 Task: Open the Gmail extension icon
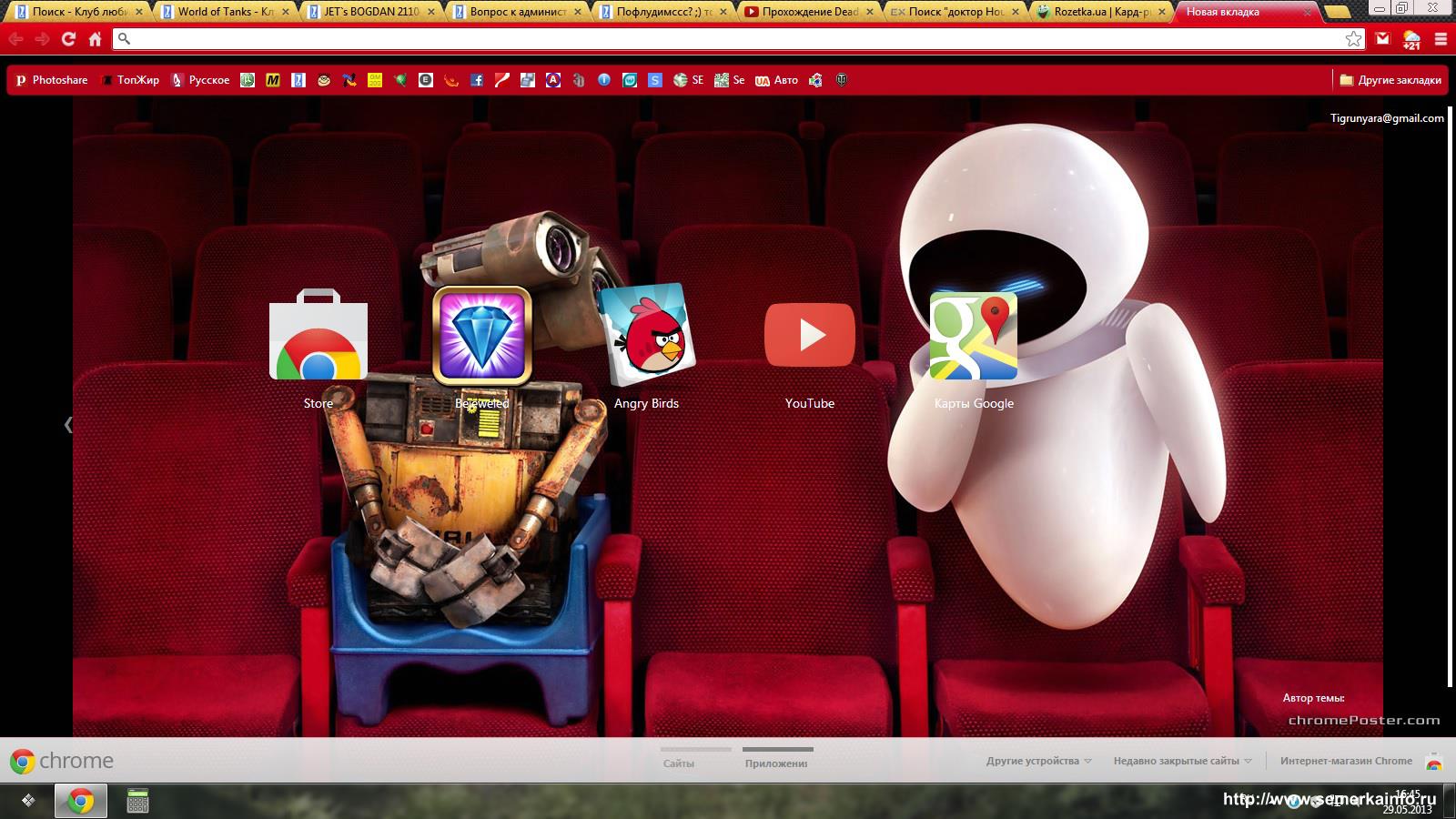(1382, 39)
